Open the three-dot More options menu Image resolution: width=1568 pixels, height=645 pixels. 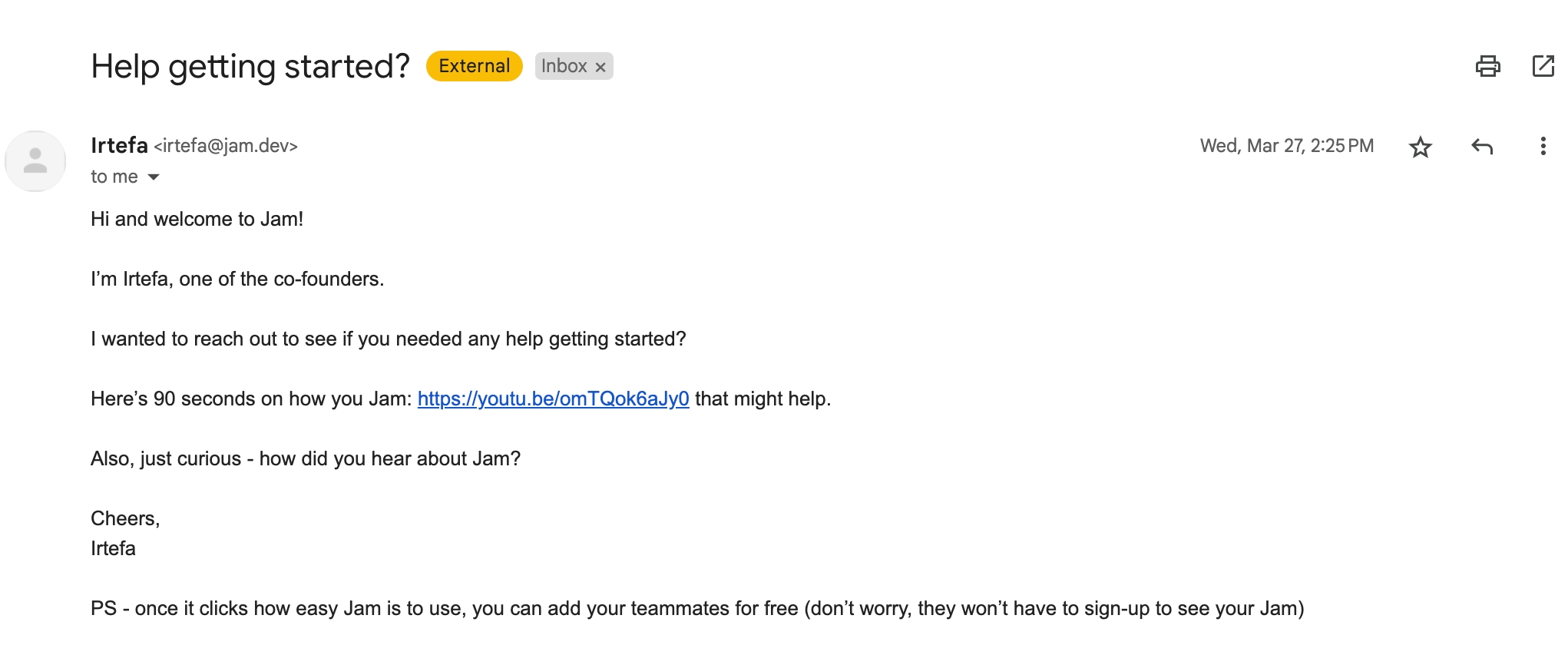[x=1543, y=147]
